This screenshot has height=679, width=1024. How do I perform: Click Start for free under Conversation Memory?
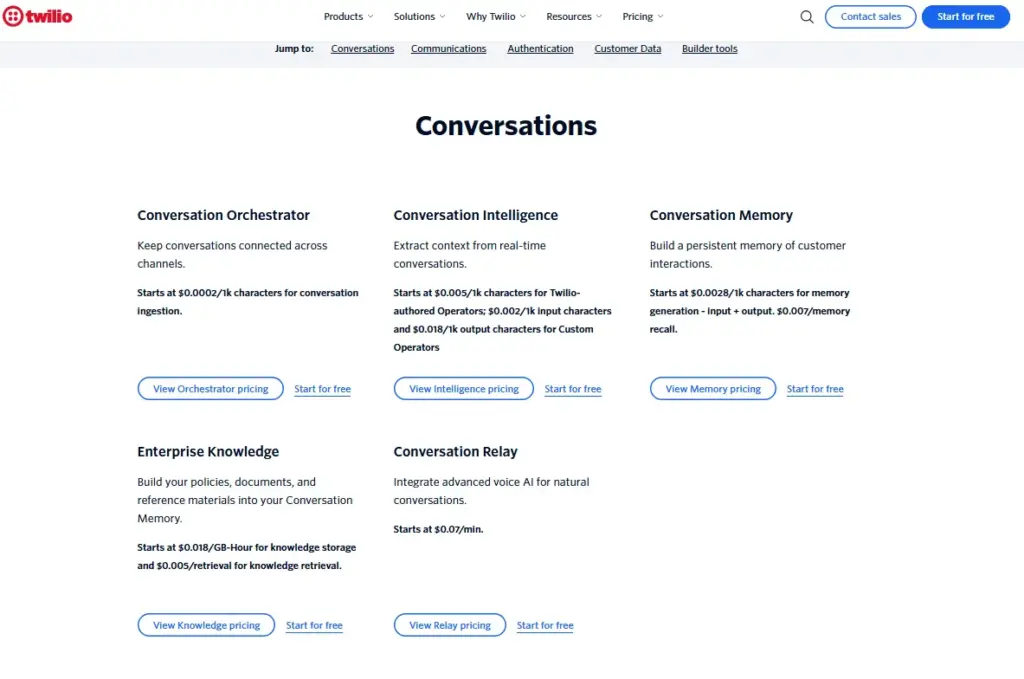tap(815, 389)
